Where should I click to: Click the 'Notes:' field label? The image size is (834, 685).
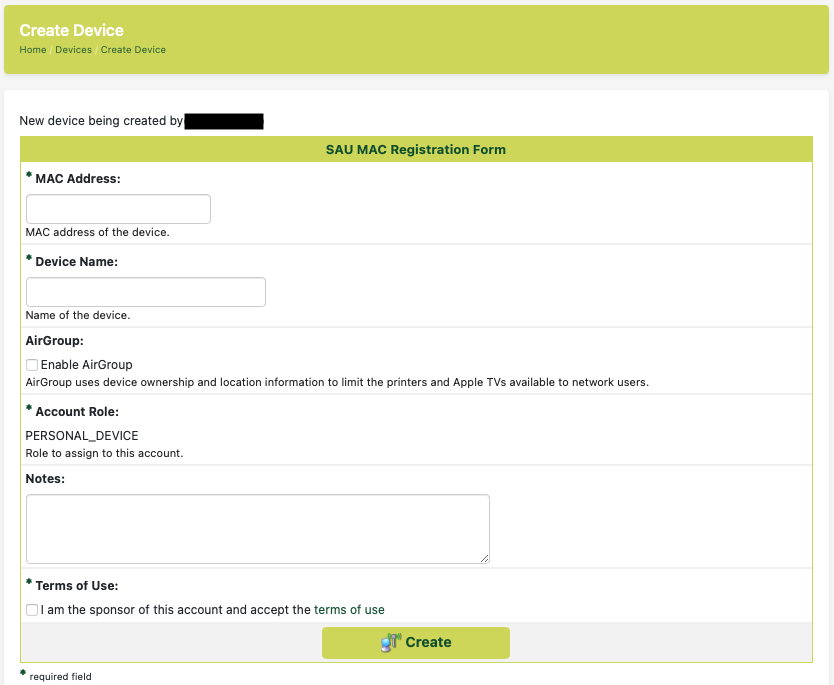[45, 479]
